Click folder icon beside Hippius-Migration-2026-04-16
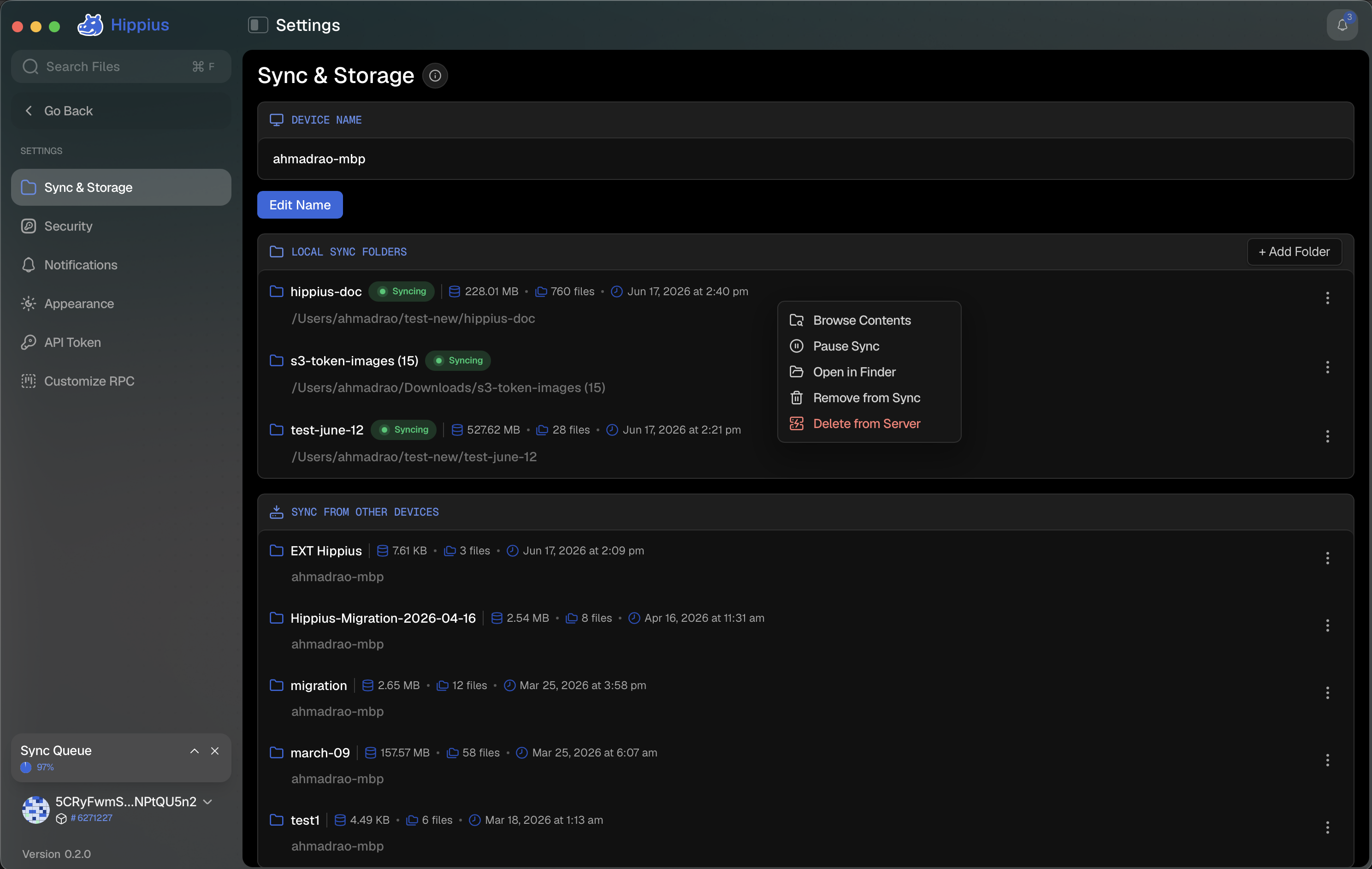The height and width of the screenshot is (869, 1372). tap(276, 618)
